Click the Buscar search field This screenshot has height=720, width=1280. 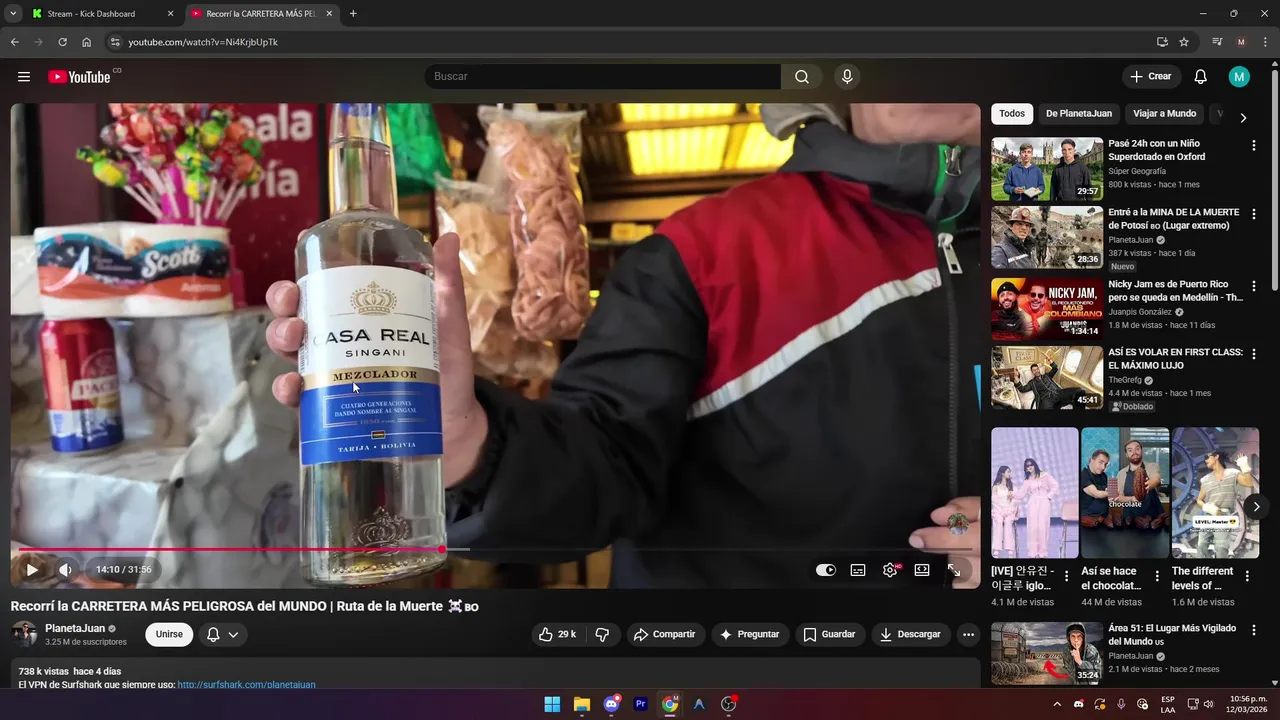click(602, 77)
